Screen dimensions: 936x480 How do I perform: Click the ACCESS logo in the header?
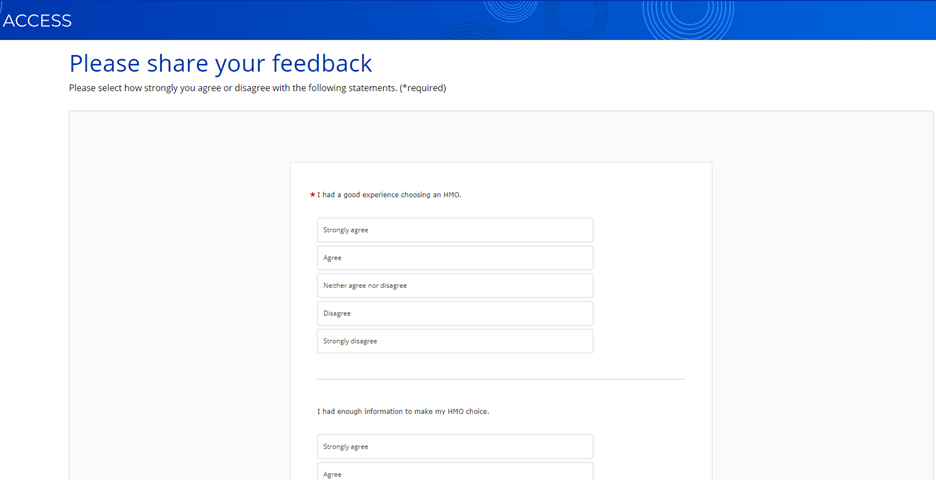(x=37, y=20)
